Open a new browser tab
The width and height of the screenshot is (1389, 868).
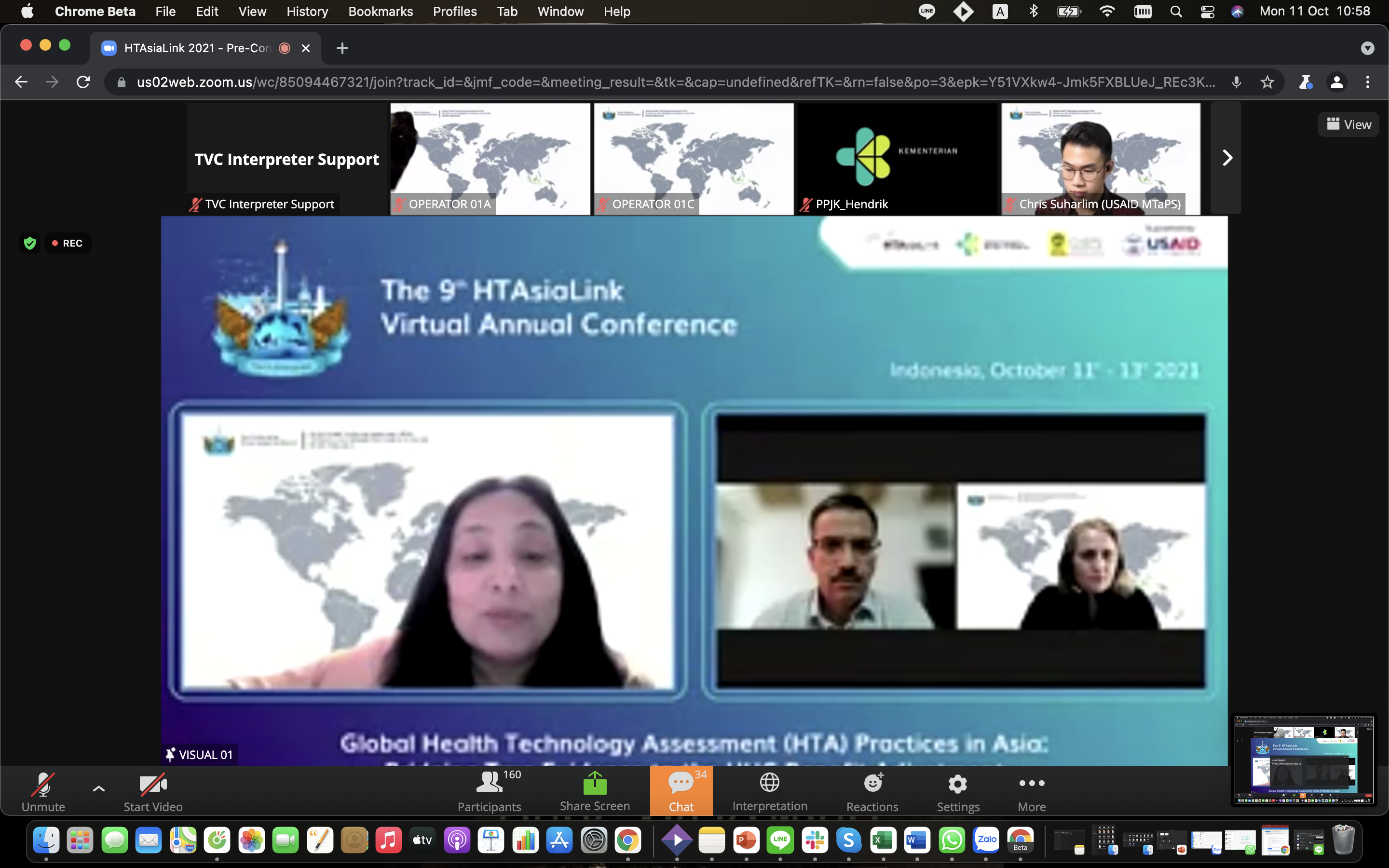[x=342, y=48]
